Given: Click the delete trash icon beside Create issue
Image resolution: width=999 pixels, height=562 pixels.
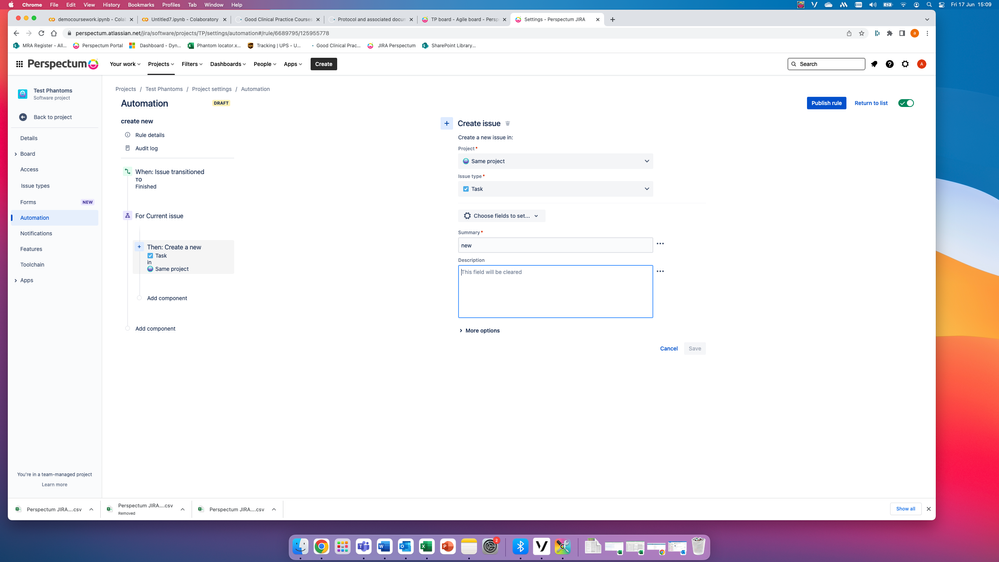Looking at the screenshot, I should [508, 124].
